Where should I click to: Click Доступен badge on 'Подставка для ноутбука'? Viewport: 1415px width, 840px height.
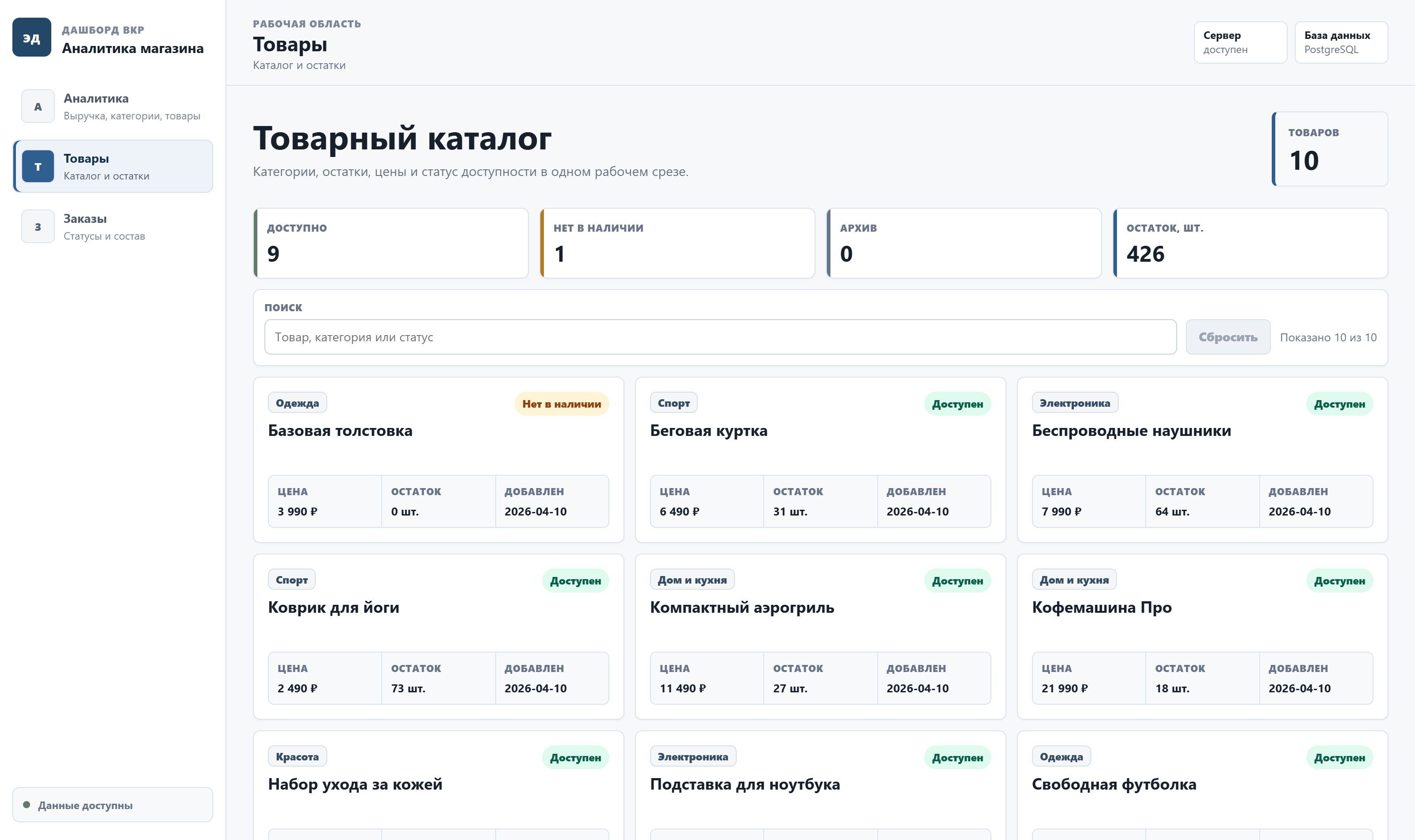(x=957, y=757)
